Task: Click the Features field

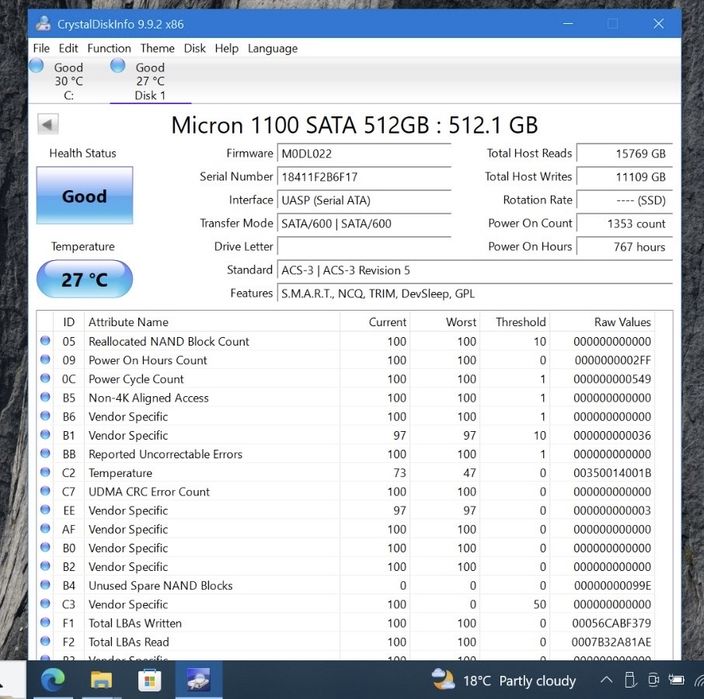Action: (475, 294)
